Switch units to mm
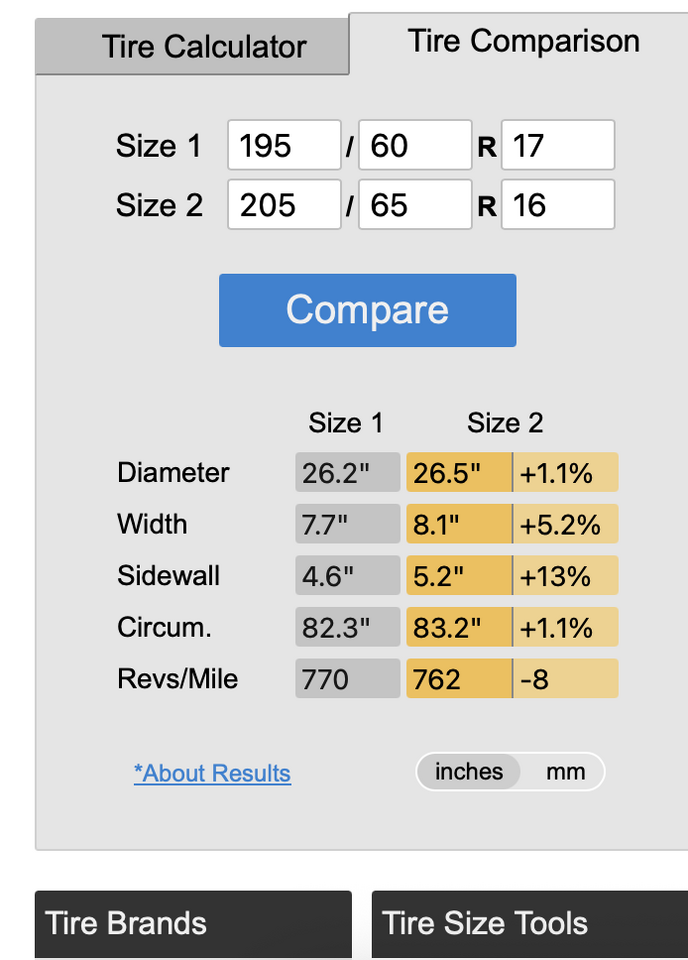The height and width of the screenshot is (960, 688). (x=565, y=772)
